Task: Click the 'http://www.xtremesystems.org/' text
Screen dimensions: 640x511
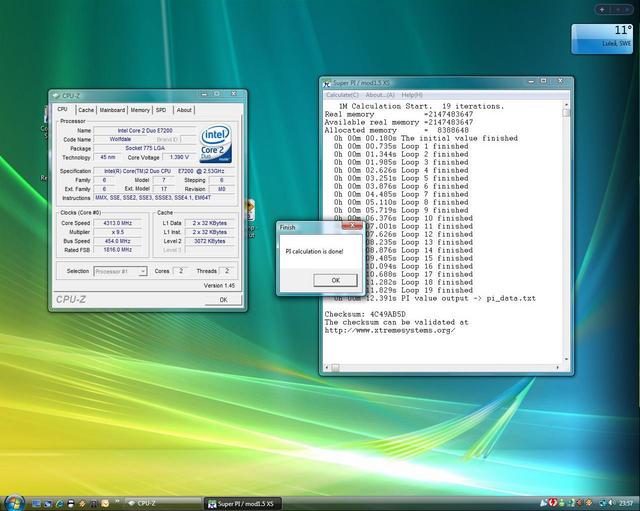Action: coord(390,331)
